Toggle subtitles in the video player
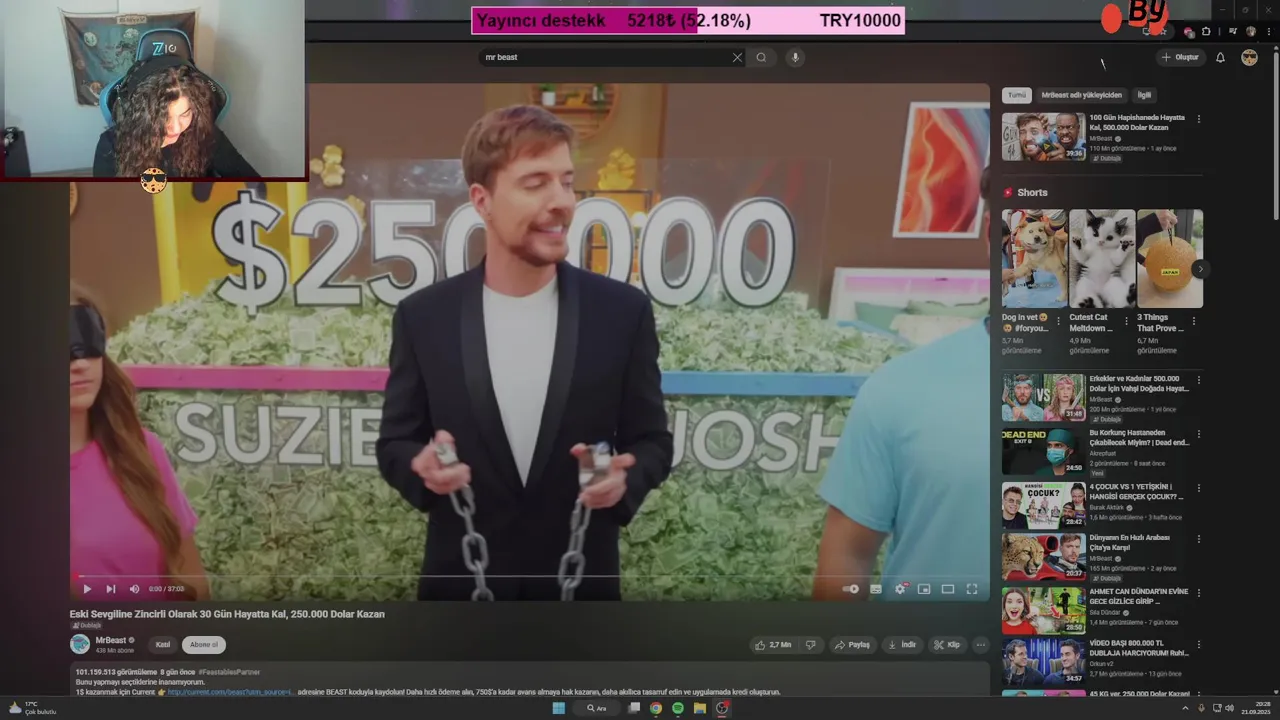1280x720 pixels. tap(876, 589)
